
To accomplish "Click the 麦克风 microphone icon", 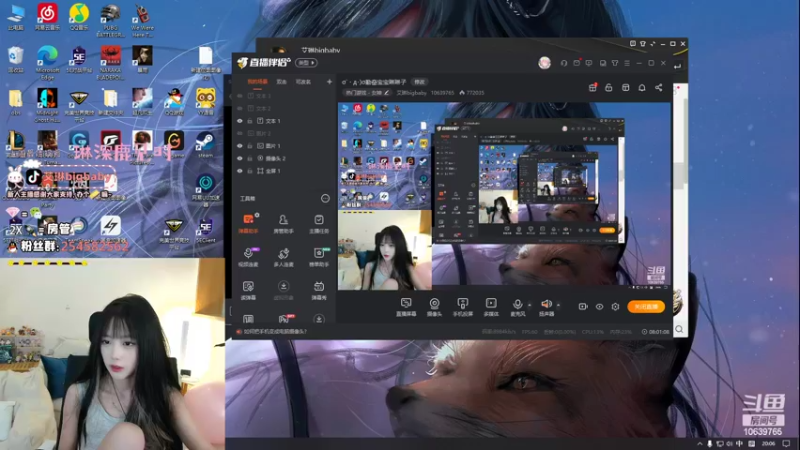I will pos(517,304).
